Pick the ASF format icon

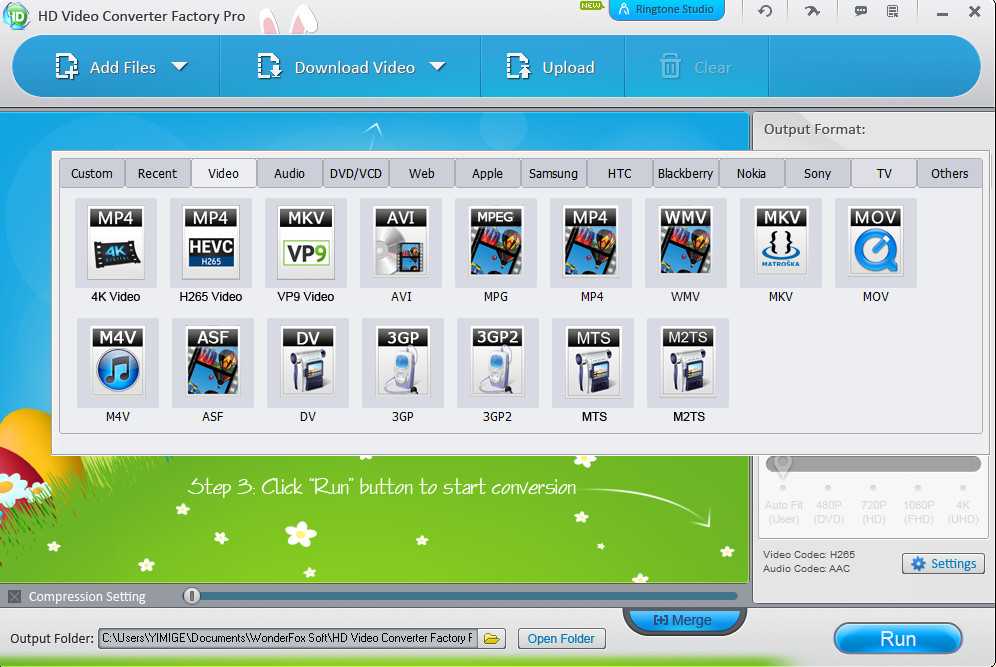(213, 363)
